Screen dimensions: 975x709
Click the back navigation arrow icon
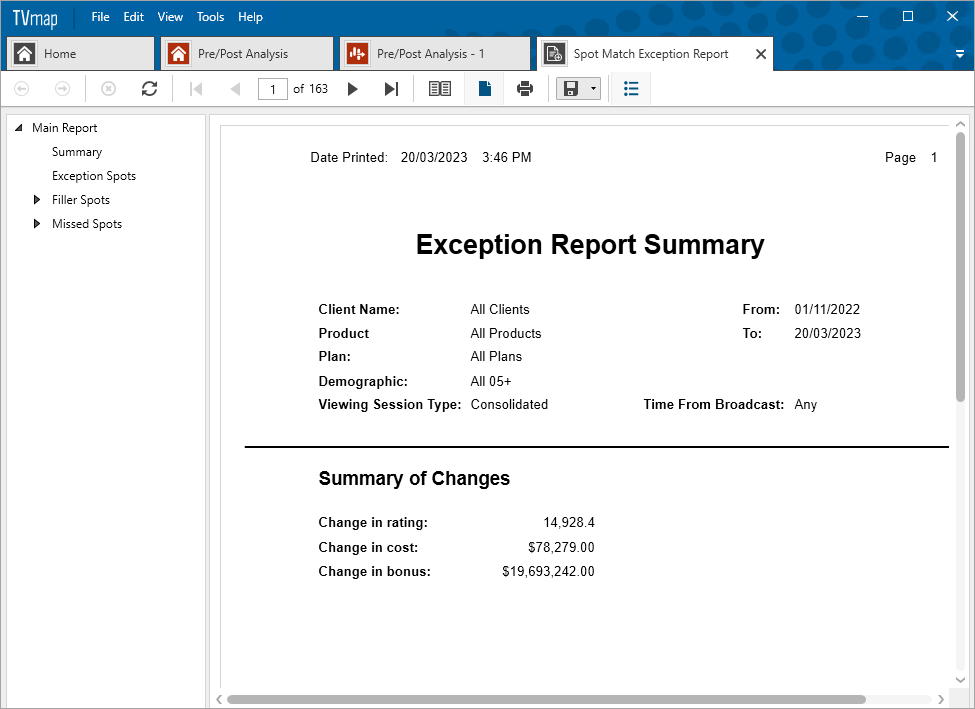point(22,89)
